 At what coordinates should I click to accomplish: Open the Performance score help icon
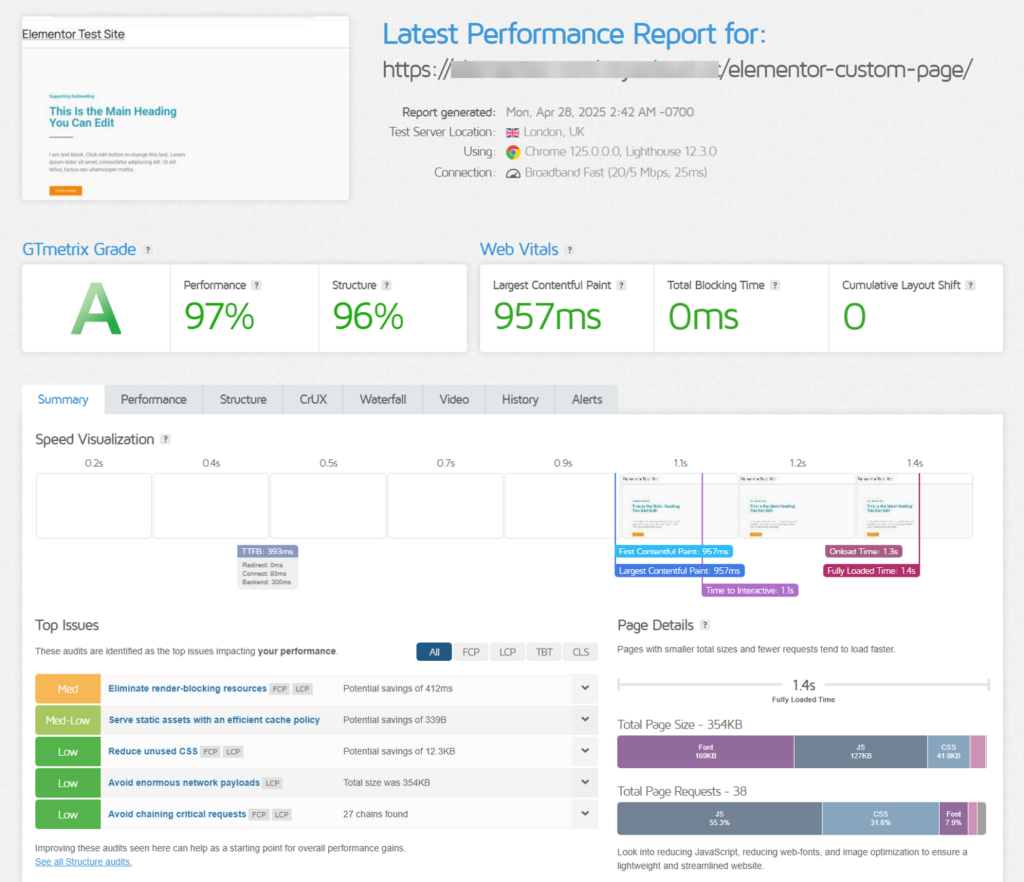(258, 285)
